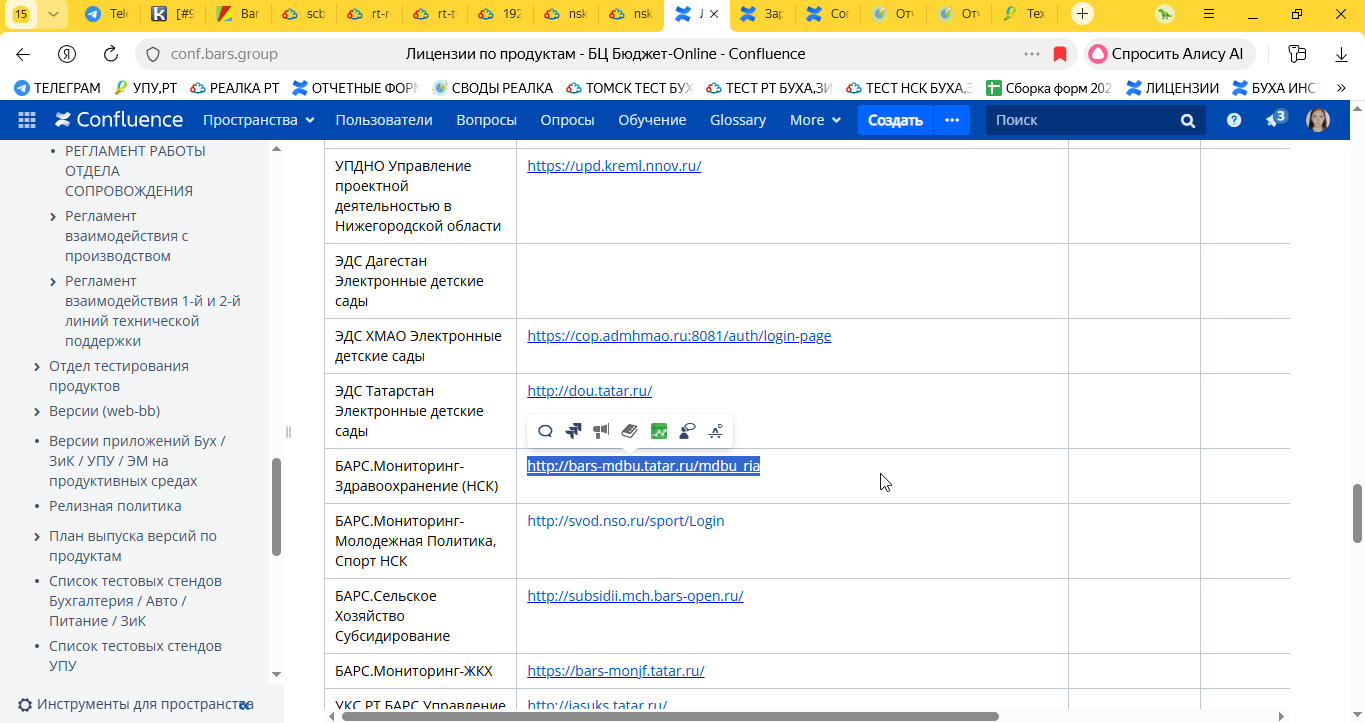Expand the Версии (web-bb) tree item
The height and width of the screenshot is (723, 1365).
37,412
